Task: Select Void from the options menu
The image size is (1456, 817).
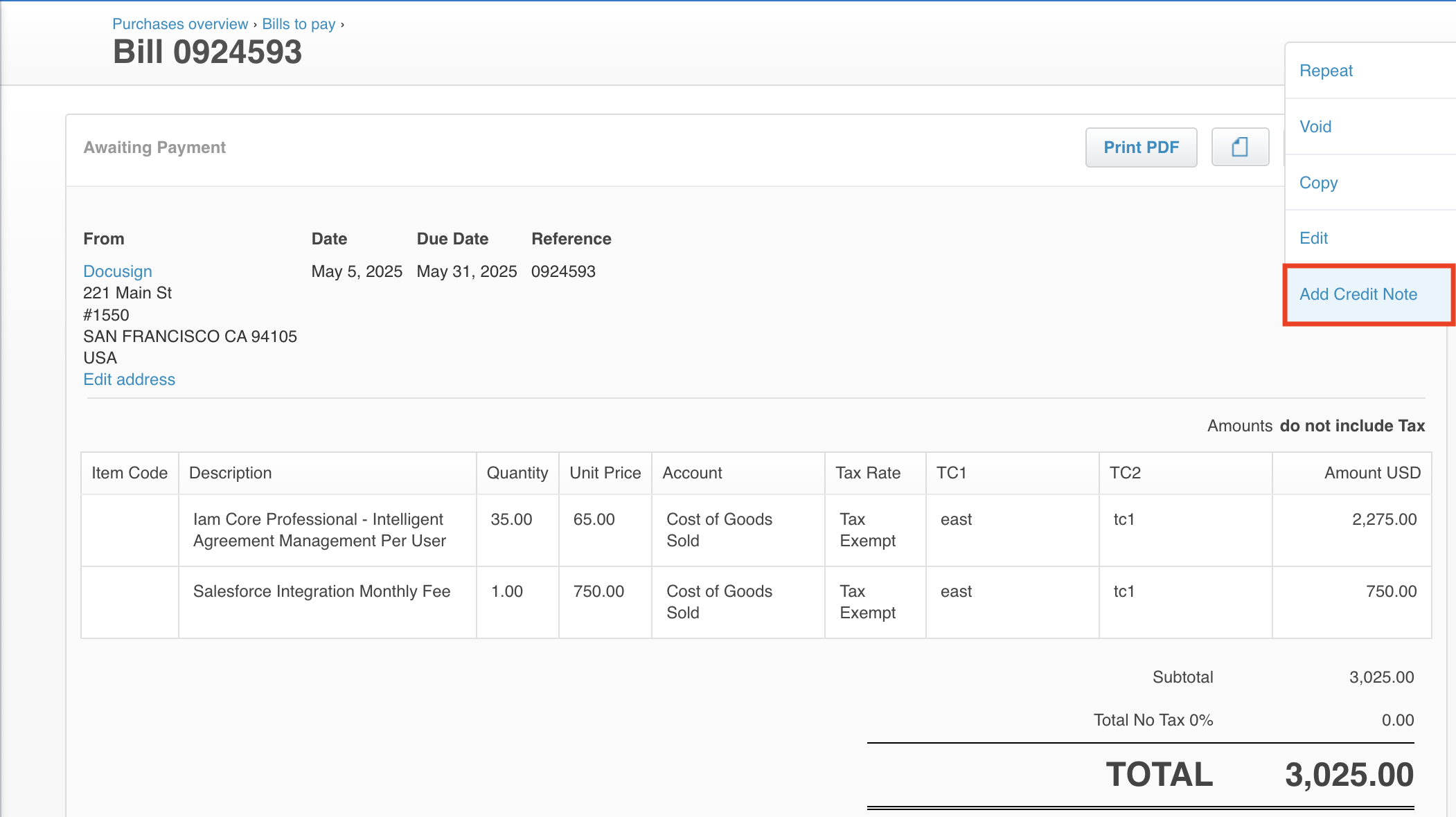Action: (1370, 127)
